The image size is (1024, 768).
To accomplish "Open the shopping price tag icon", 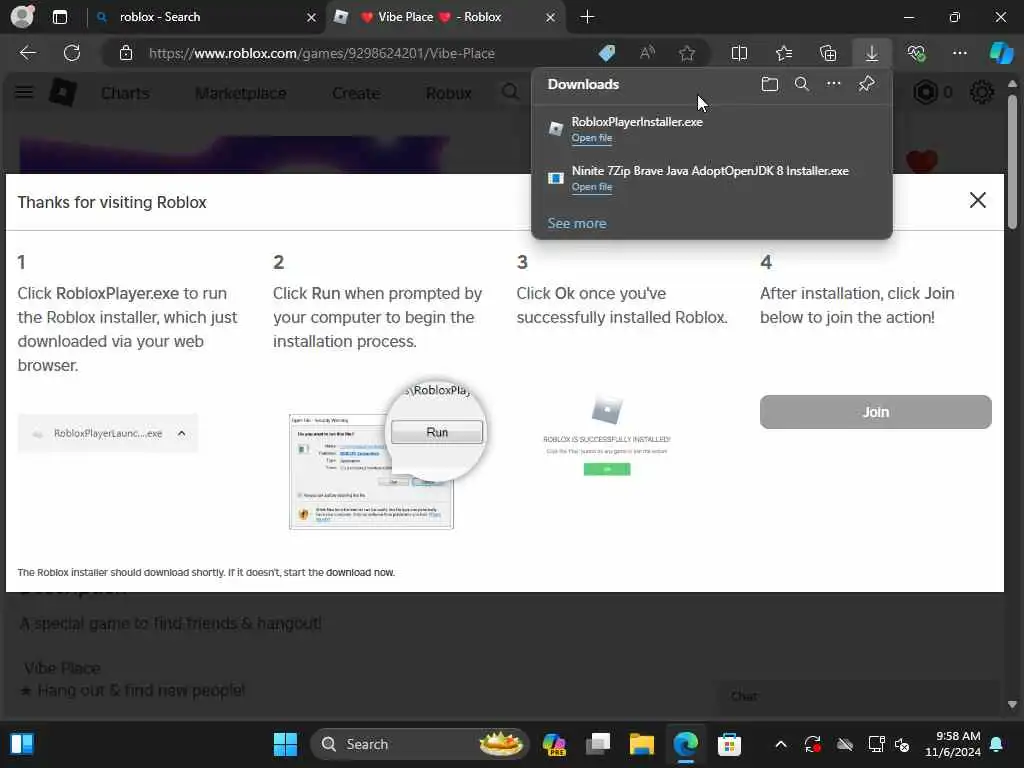I will pos(607,53).
